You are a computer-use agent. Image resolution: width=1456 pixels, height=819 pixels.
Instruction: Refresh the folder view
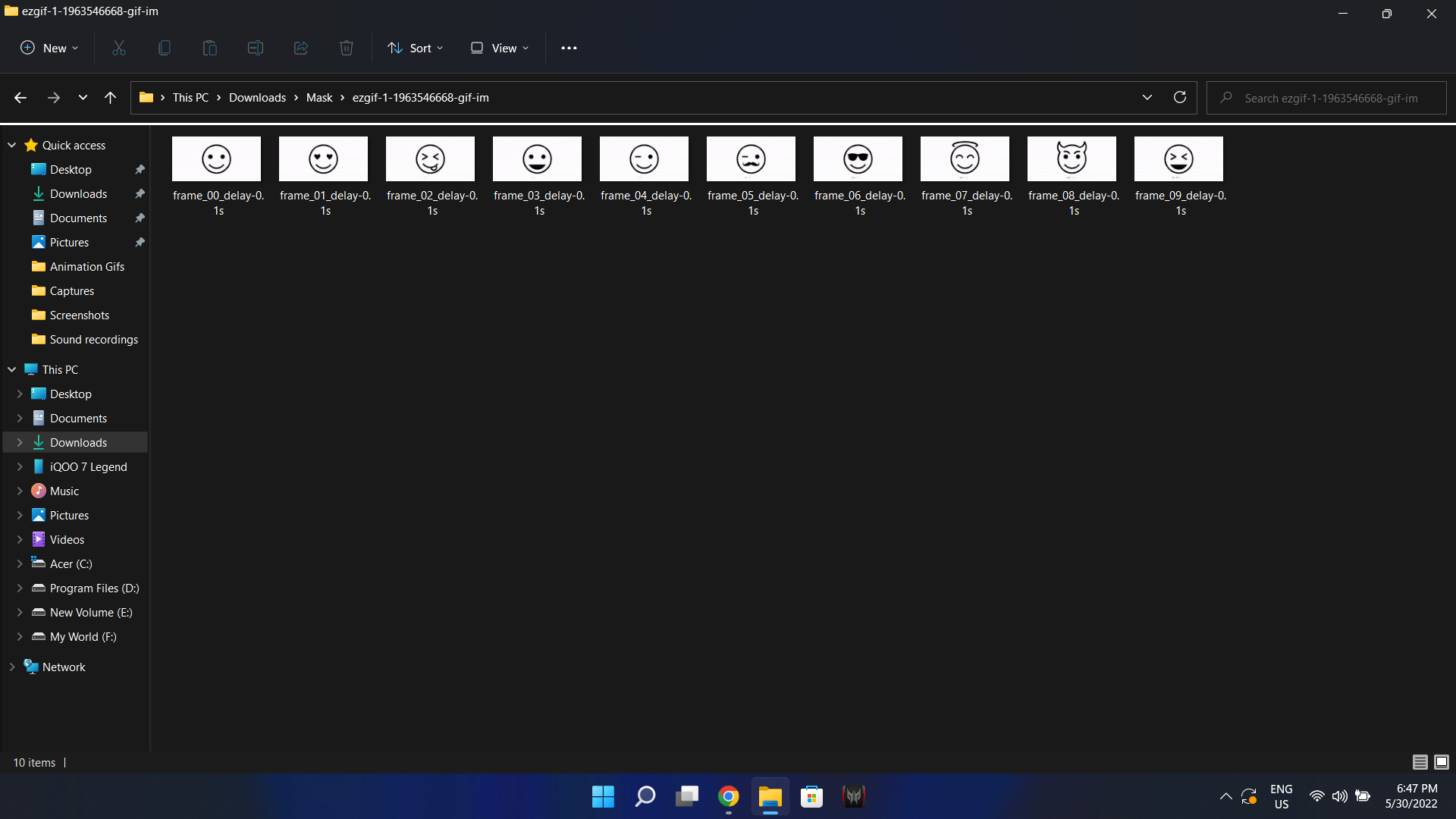(1180, 97)
